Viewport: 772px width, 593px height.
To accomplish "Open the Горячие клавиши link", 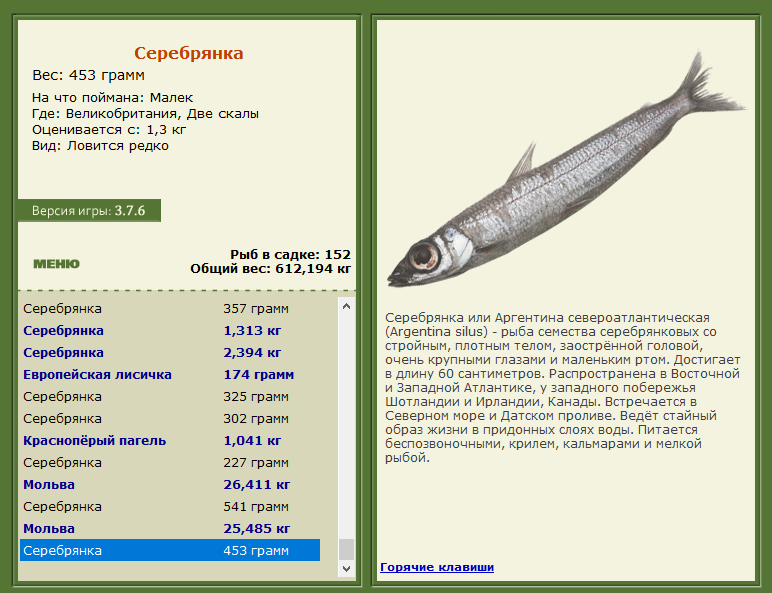I will (x=437, y=567).
